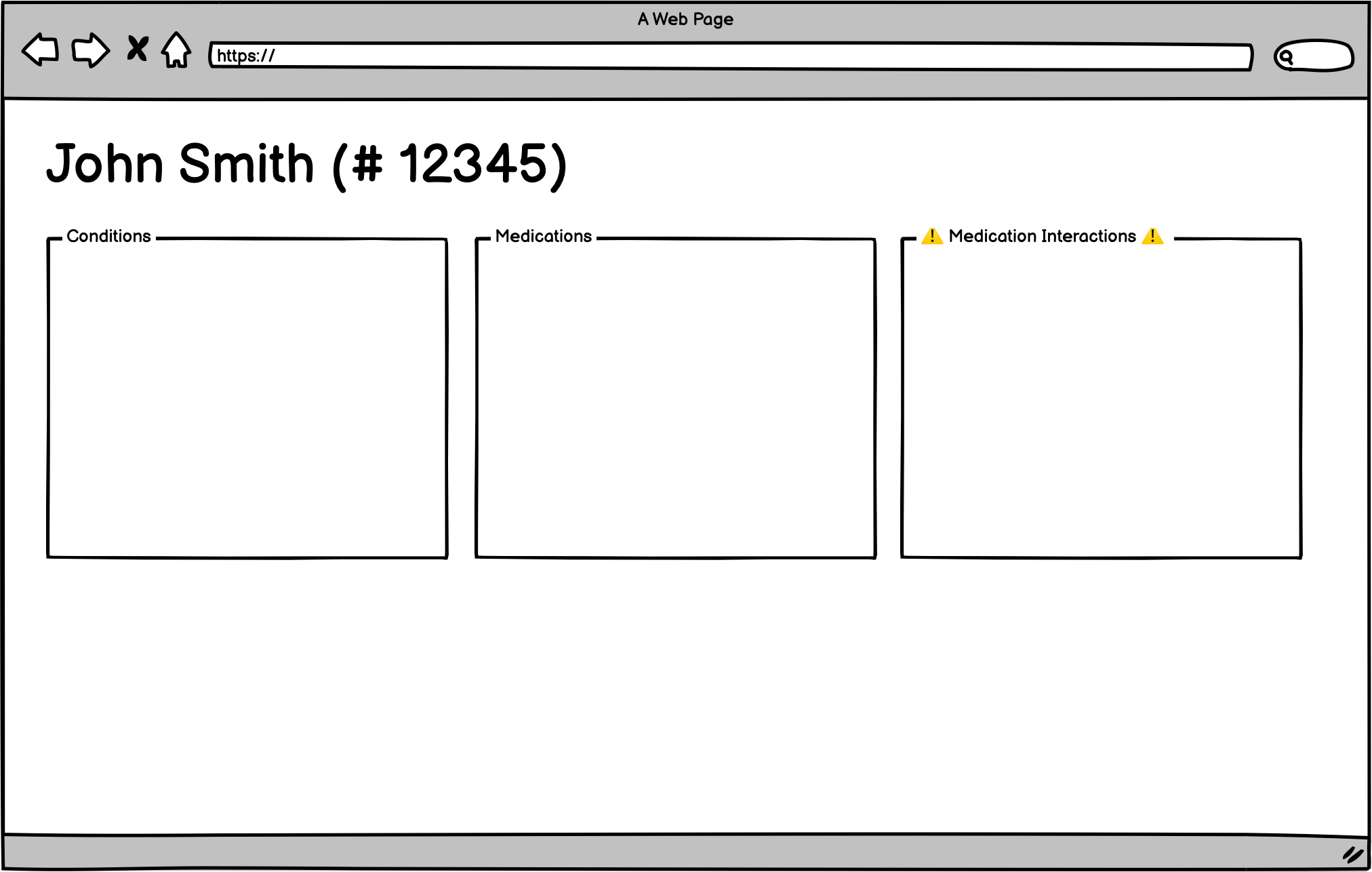The width and height of the screenshot is (1372, 872).
Task: Go to the home page icon
Action: [176, 50]
